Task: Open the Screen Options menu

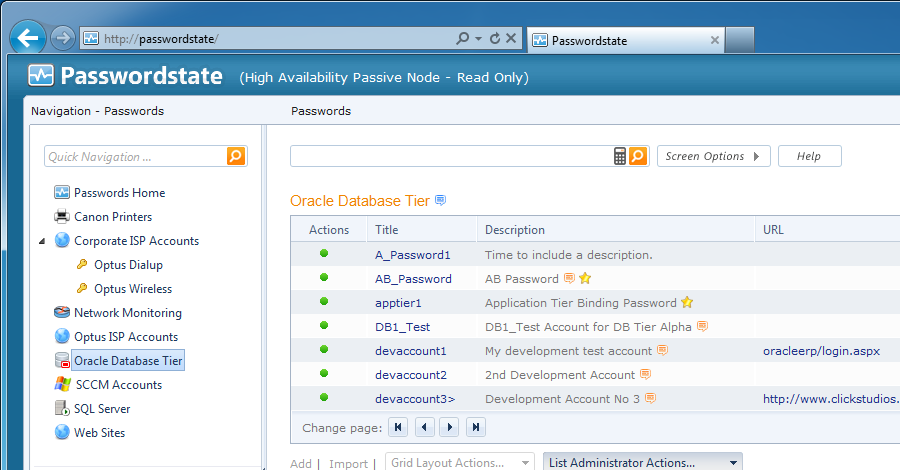Action: 713,156
